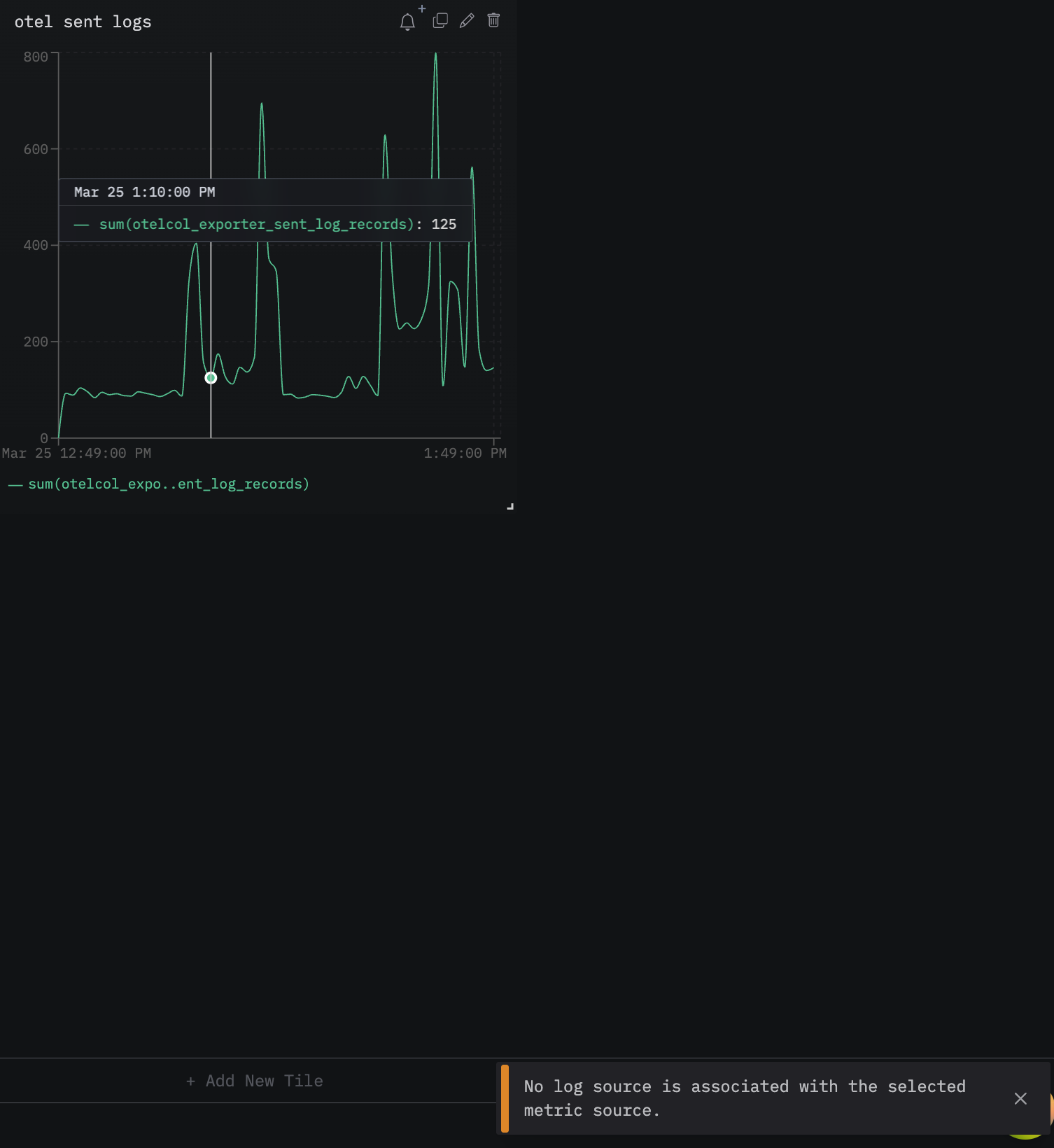Click the 600 y-axis label
Screen dimensions: 1054x1148
click(x=36, y=149)
